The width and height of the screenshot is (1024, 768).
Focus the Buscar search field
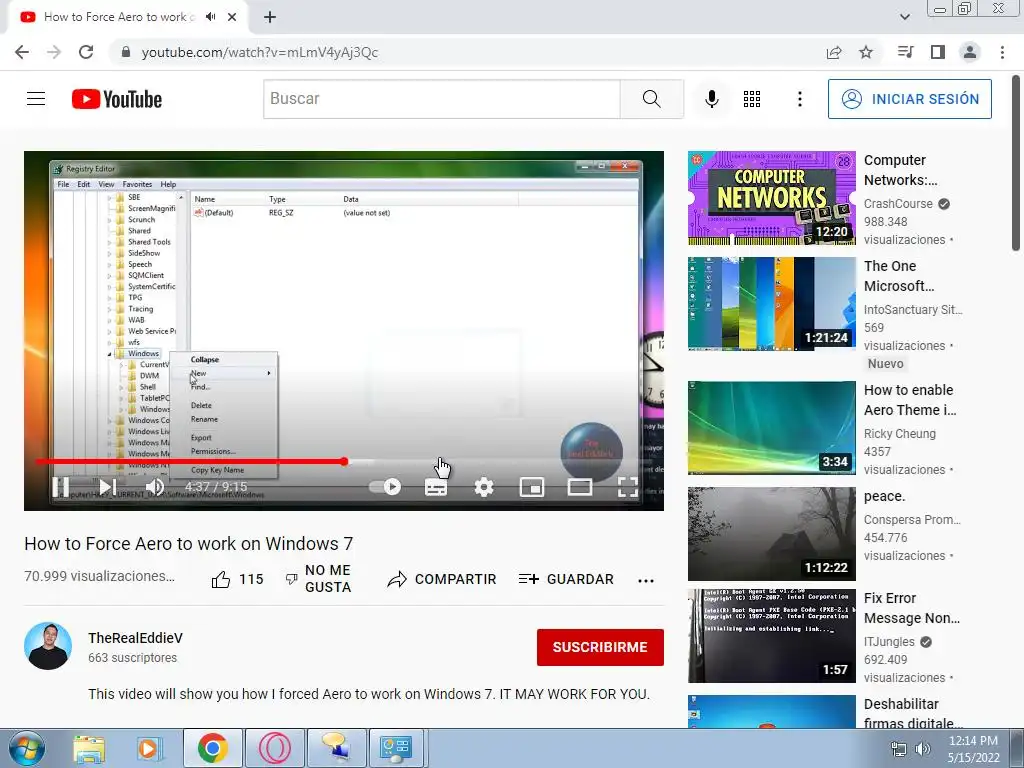point(441,99)
